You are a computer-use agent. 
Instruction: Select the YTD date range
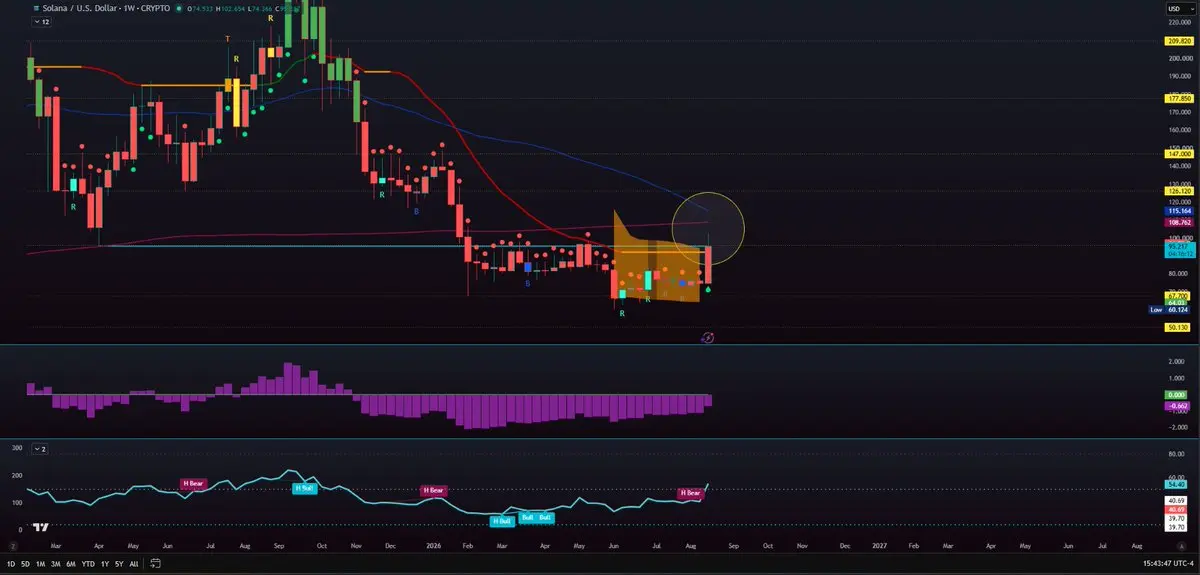(89, 564)
